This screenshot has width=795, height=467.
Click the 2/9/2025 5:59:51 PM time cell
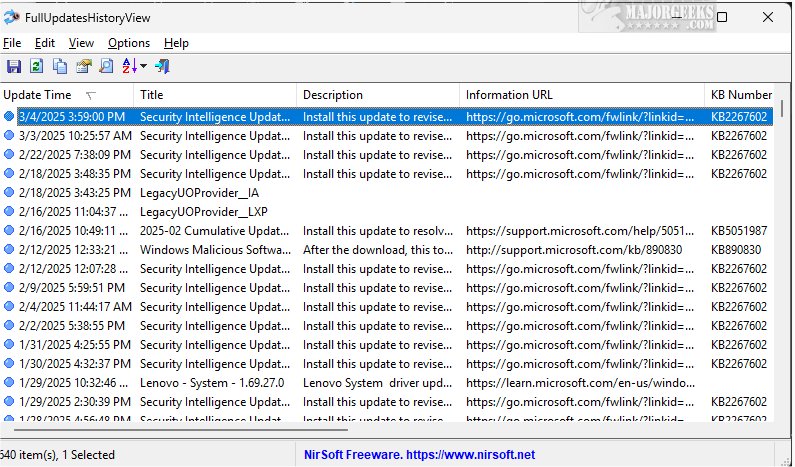(x=72, y=288)
